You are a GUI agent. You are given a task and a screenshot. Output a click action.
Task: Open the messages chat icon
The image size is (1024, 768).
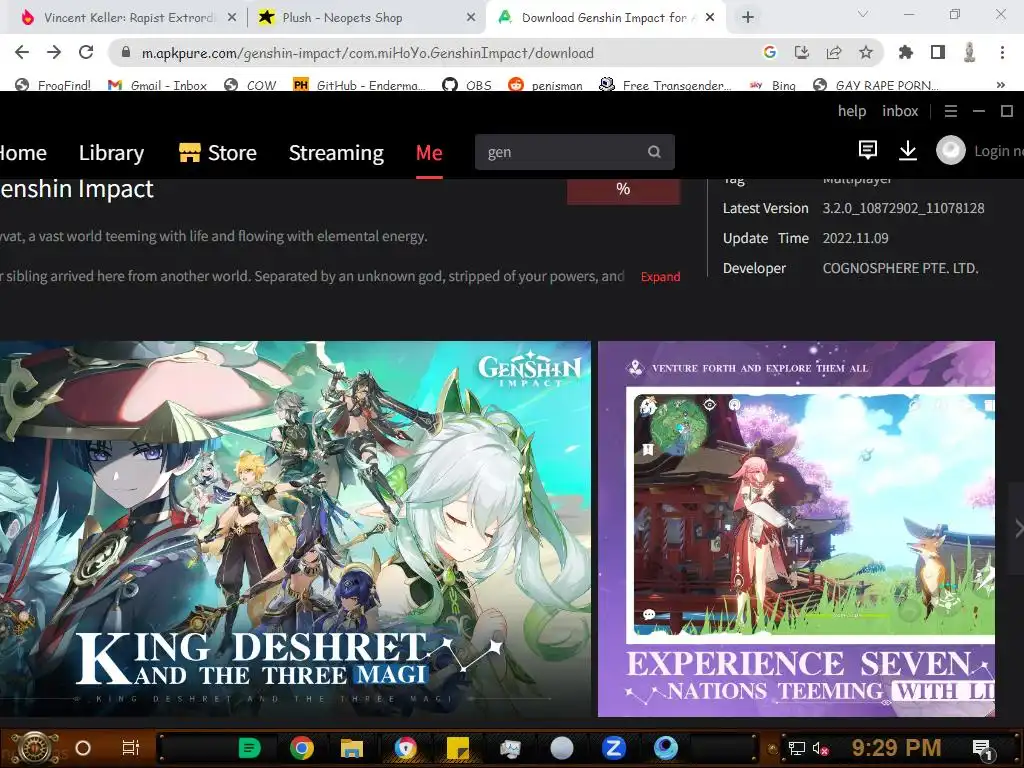[867, 150]
